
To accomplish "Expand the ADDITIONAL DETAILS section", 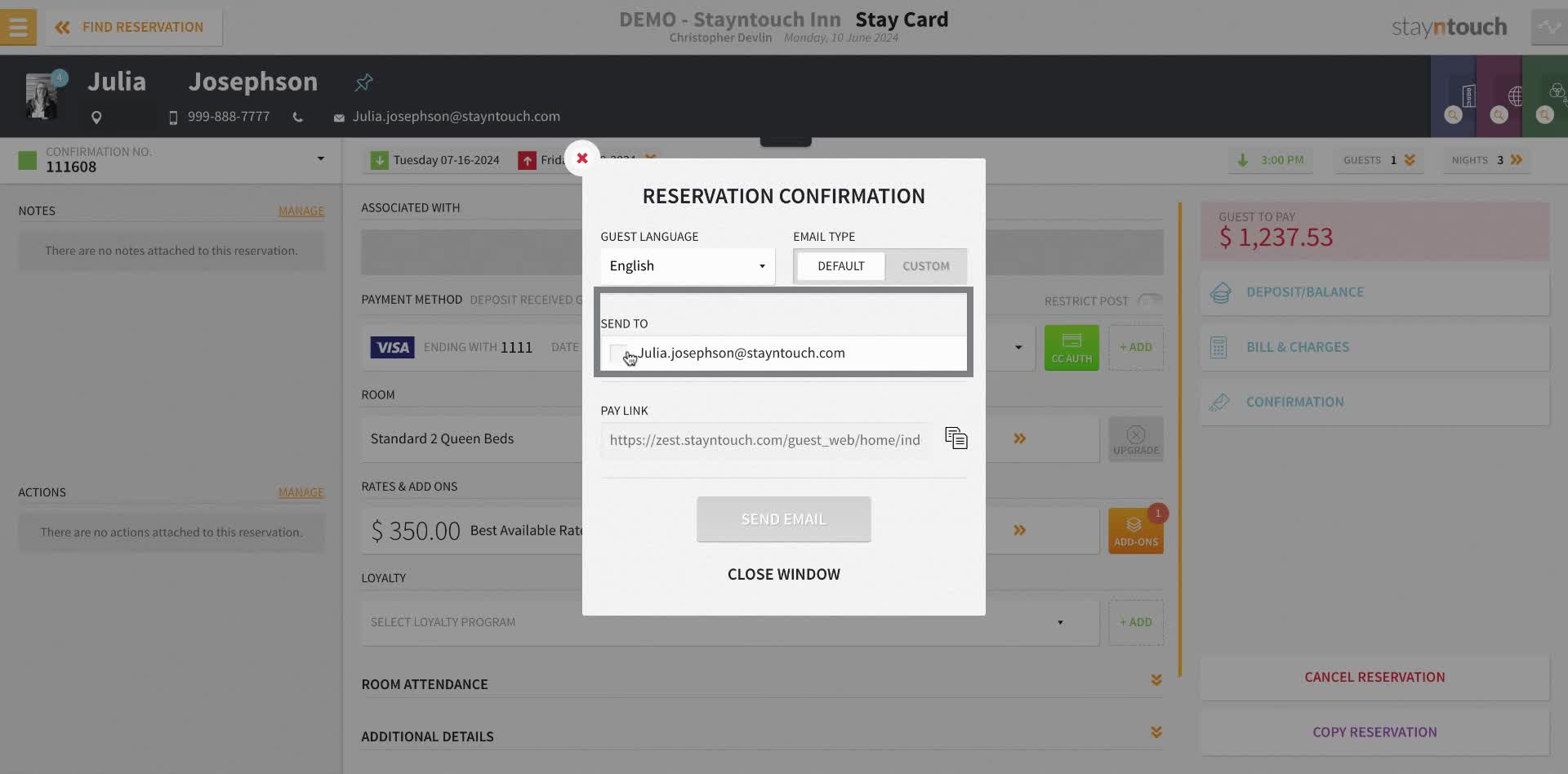I will point(1156,732).
